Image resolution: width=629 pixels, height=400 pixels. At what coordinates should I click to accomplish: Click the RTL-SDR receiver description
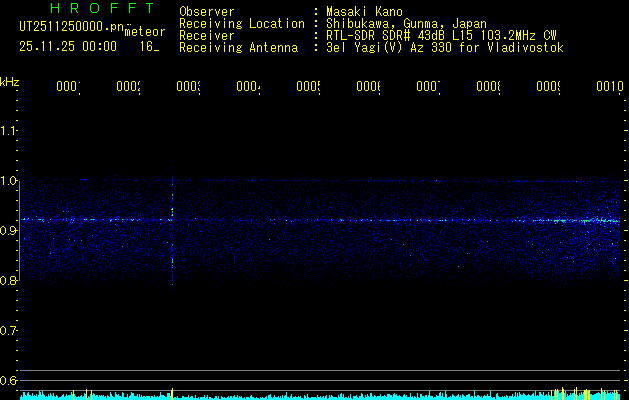pos(441,35)
